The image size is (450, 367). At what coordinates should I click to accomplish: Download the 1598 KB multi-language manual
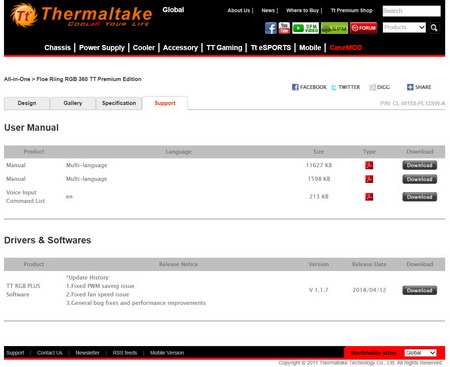(x=419, y=179)
